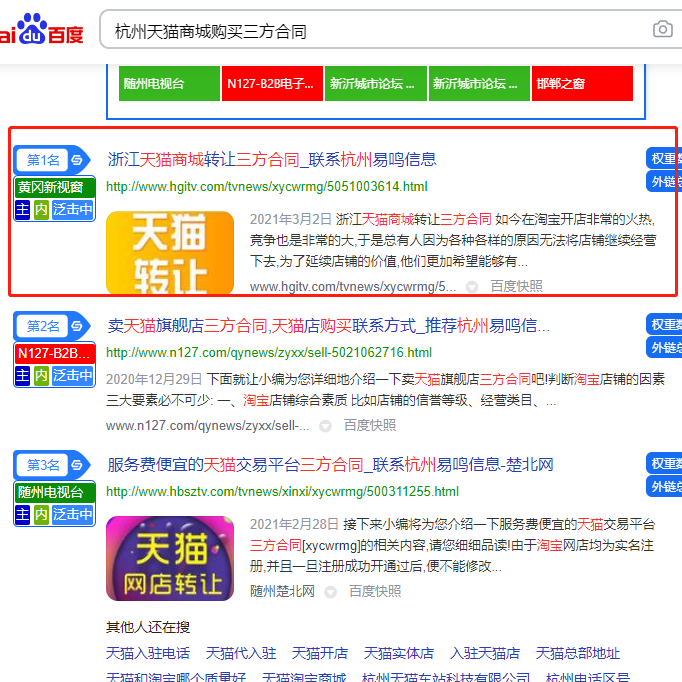
Task: Click the 主 tag under 黄冈新视窗
Action: 23,210
